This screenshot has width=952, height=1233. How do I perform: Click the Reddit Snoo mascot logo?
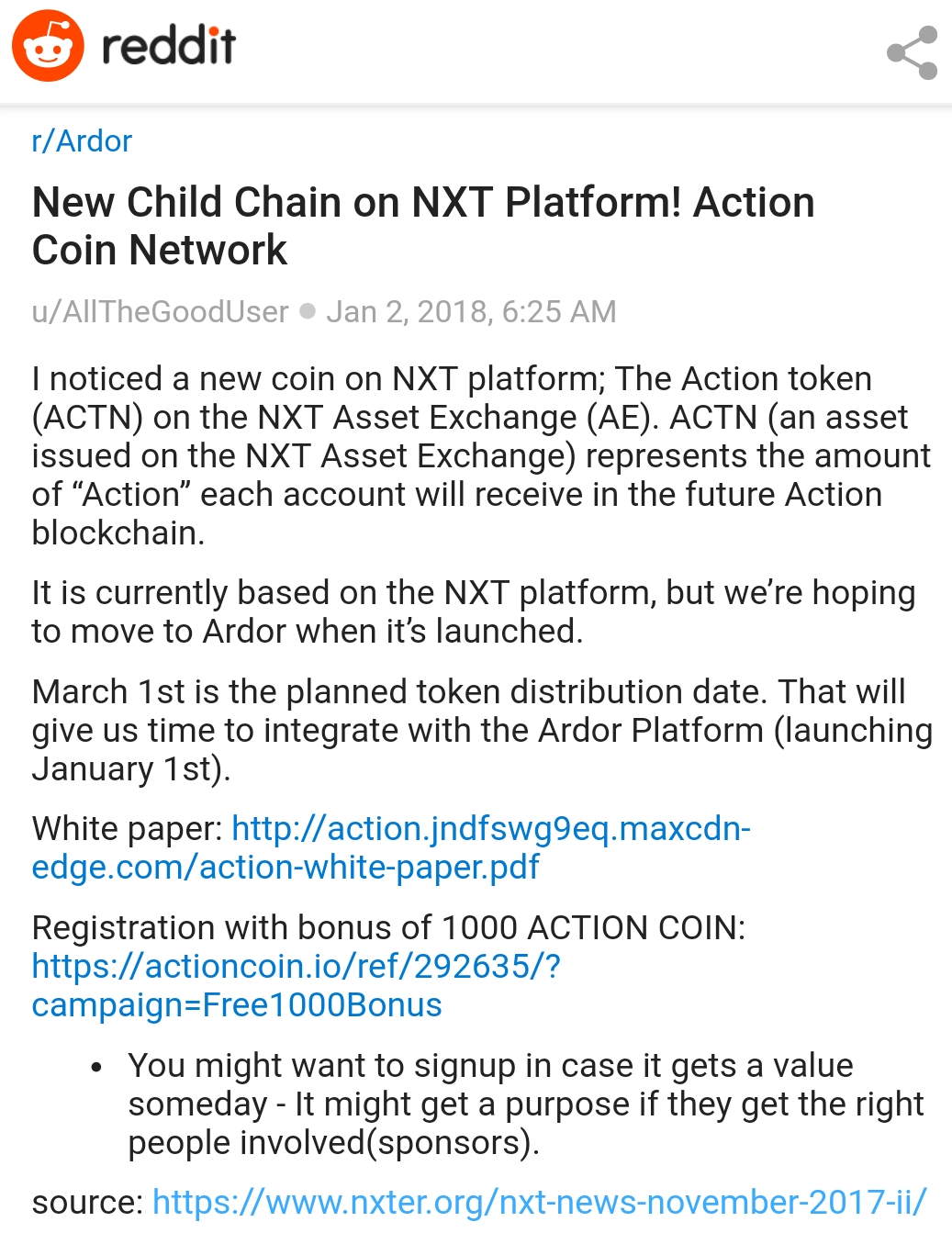point(48,47)
